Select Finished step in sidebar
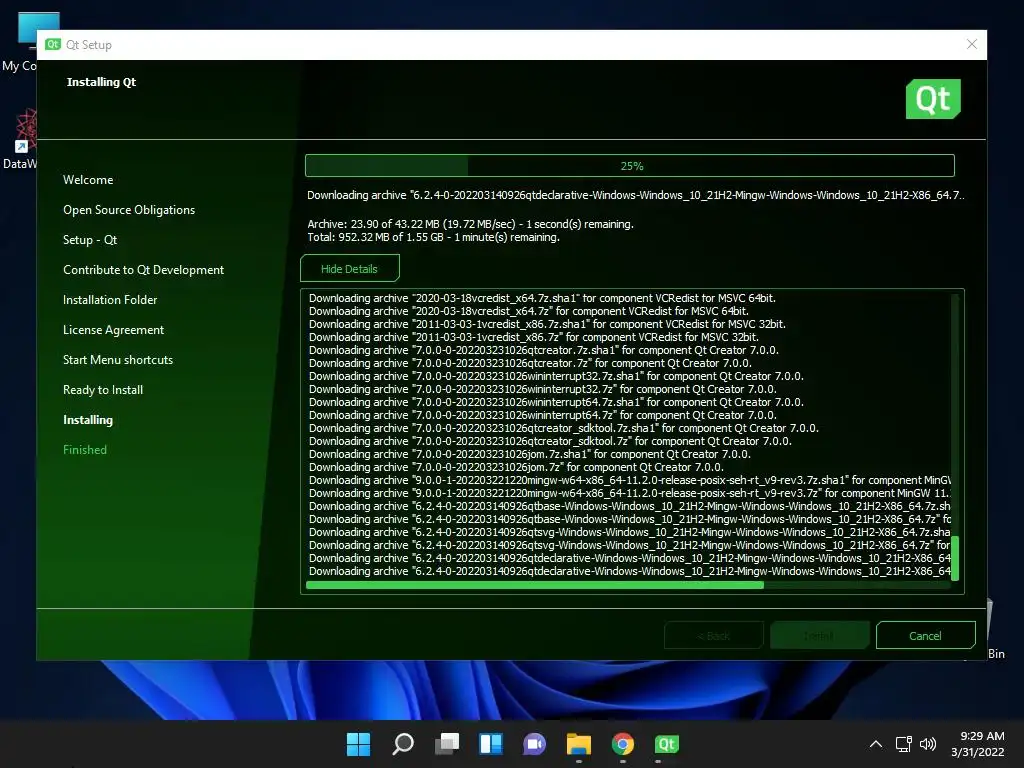1024x768 pixels. [x=85, y=450]
